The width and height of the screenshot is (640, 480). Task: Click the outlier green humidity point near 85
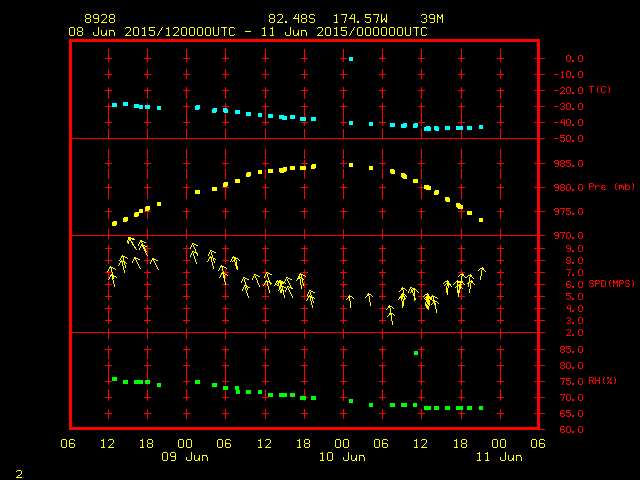(x=416, y=353)
